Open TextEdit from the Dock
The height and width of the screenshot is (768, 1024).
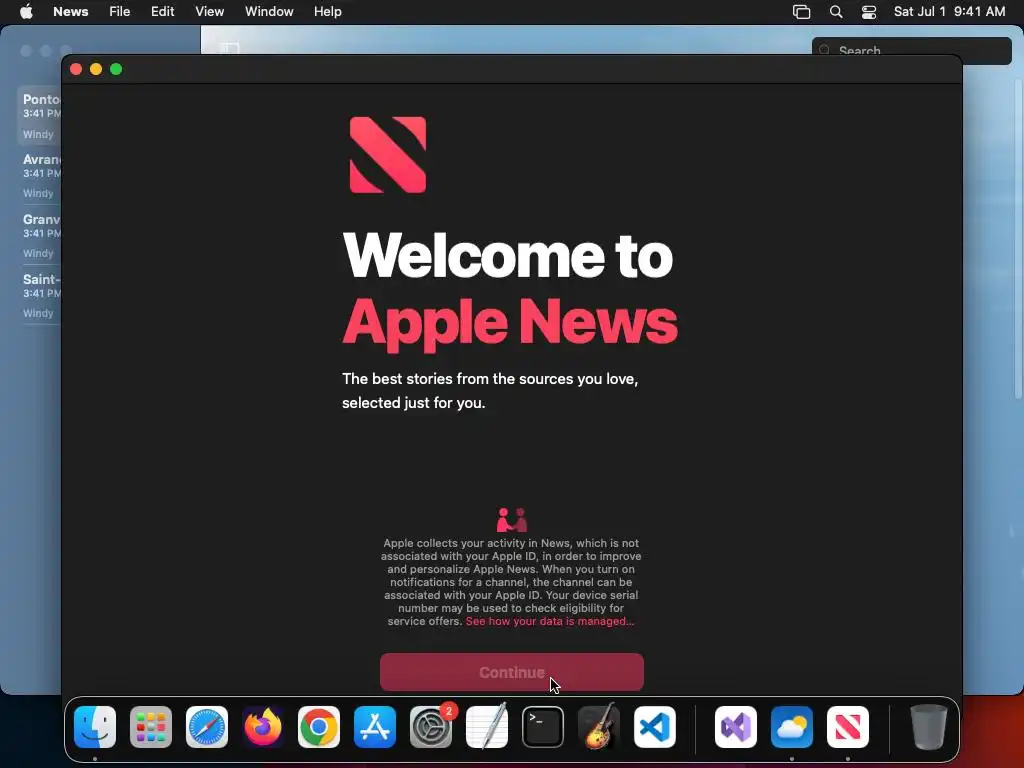[x=487, y=727]
